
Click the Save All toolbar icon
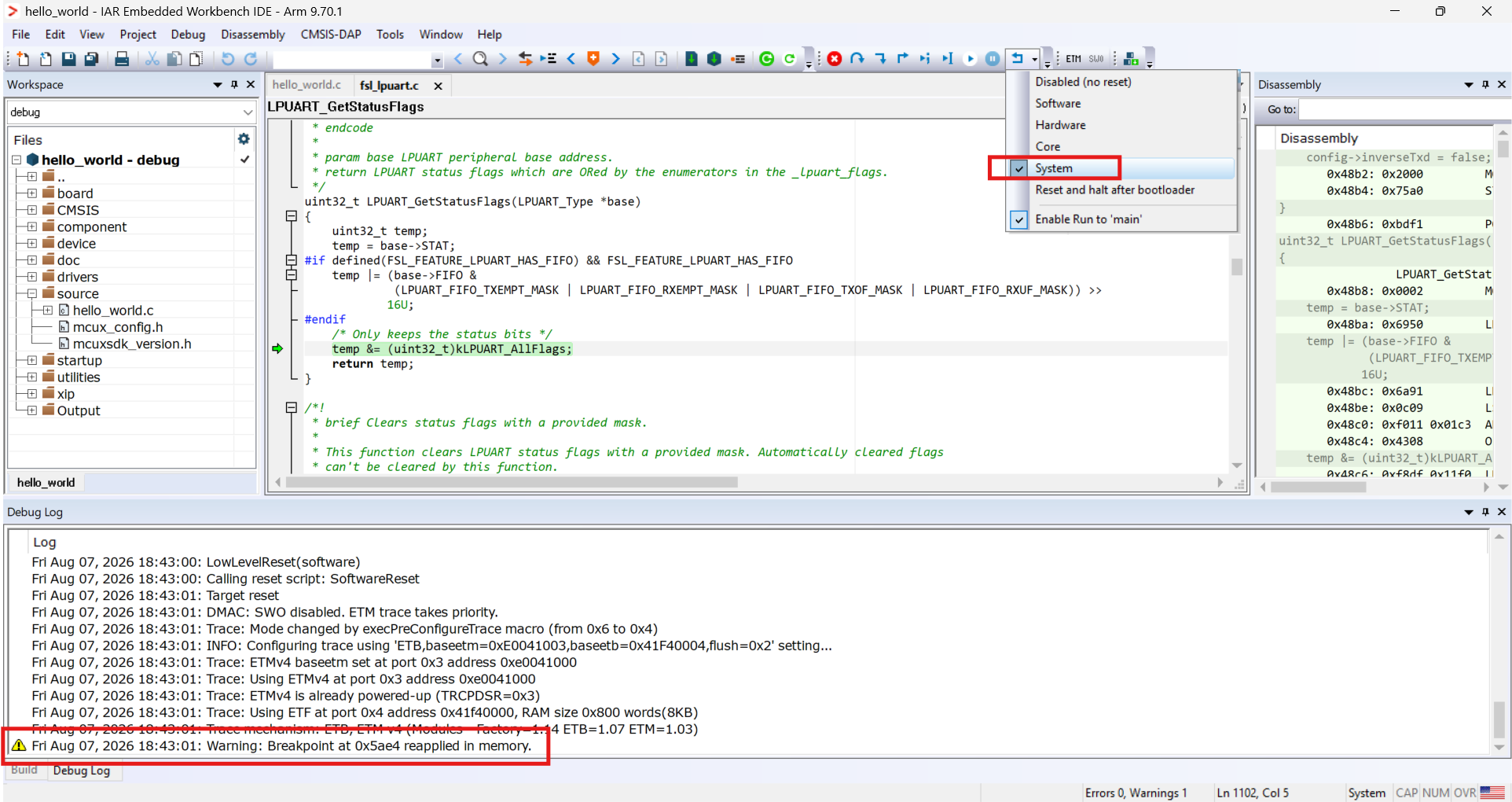click(91, 59)
